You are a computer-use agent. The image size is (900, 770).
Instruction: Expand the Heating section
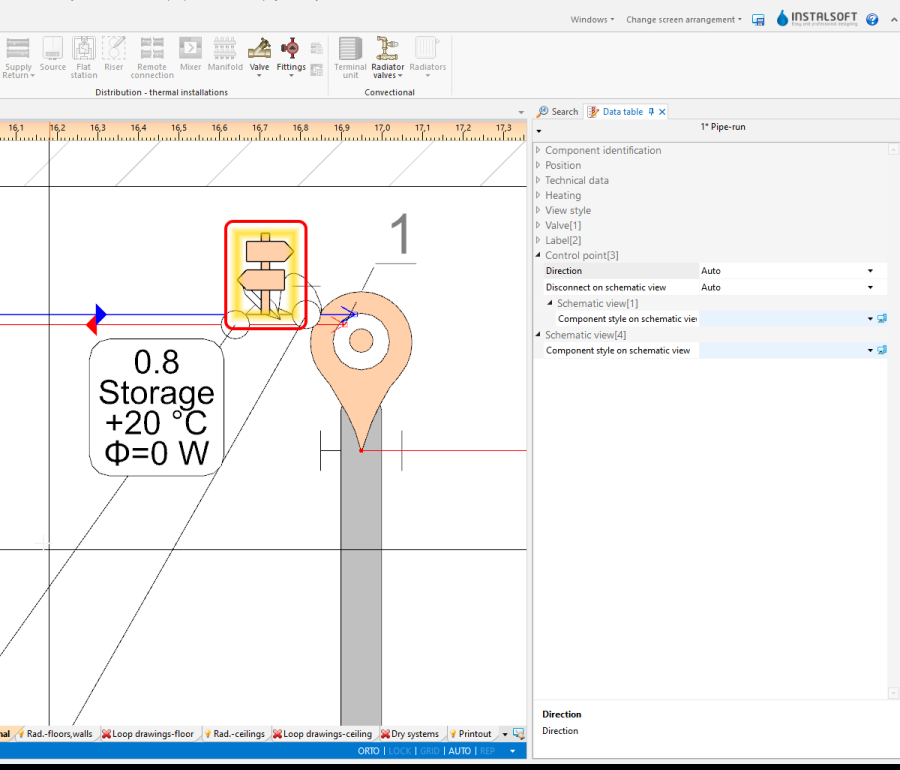[x=538, y=195]
